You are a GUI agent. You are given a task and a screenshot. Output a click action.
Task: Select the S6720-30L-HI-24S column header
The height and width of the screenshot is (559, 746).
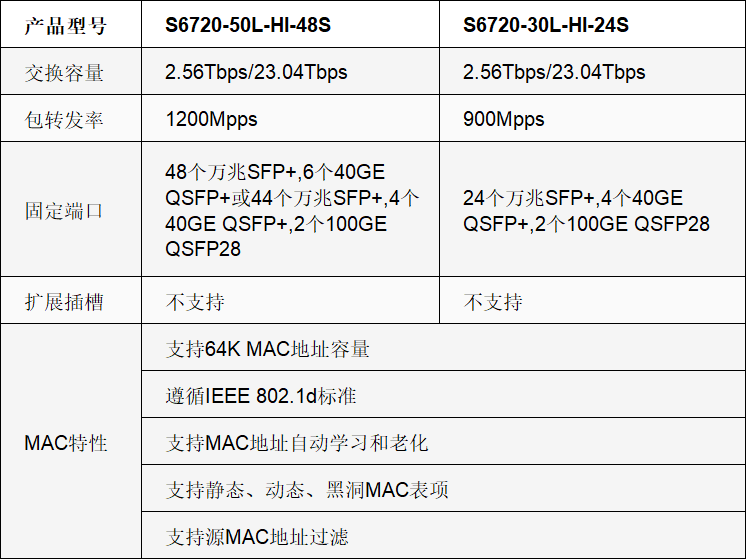[546, 25]
